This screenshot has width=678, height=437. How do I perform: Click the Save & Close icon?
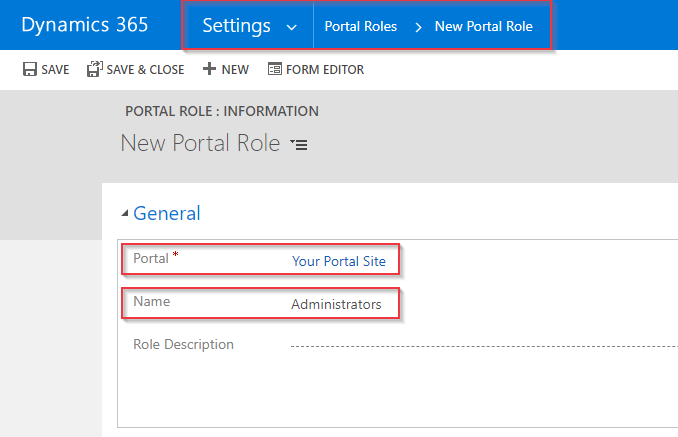coord(94,69)
